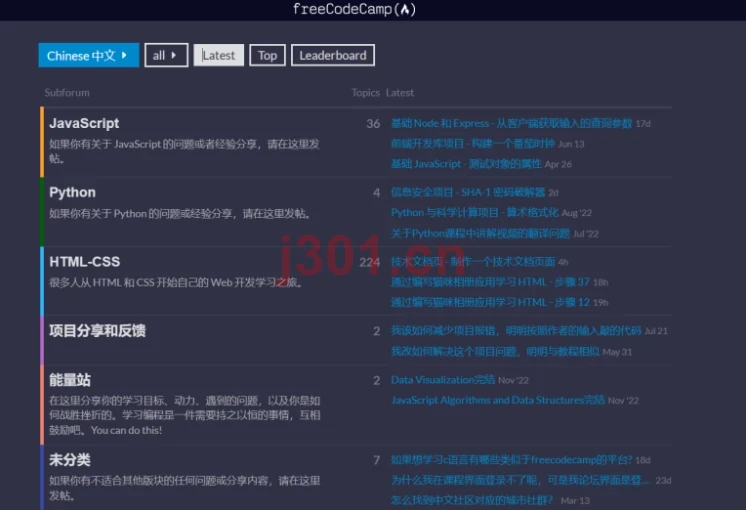
Task: Open the Chinese 中文 category dropdown
Action: click(89, 55)
